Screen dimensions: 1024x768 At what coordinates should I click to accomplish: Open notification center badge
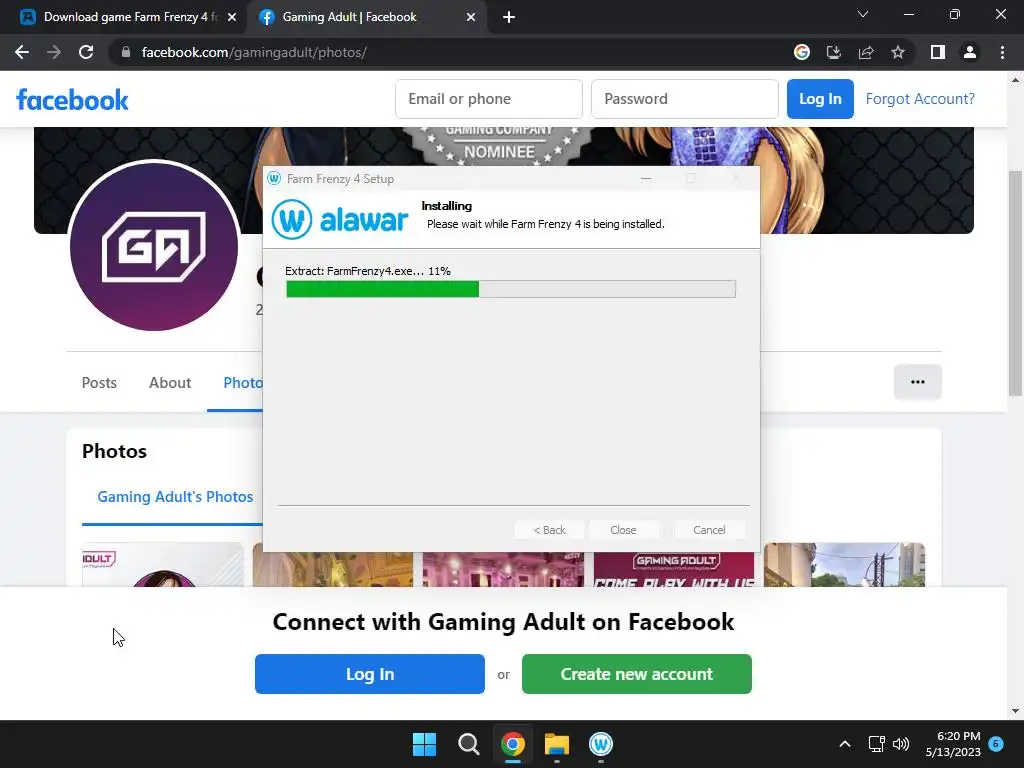(996, 744)
